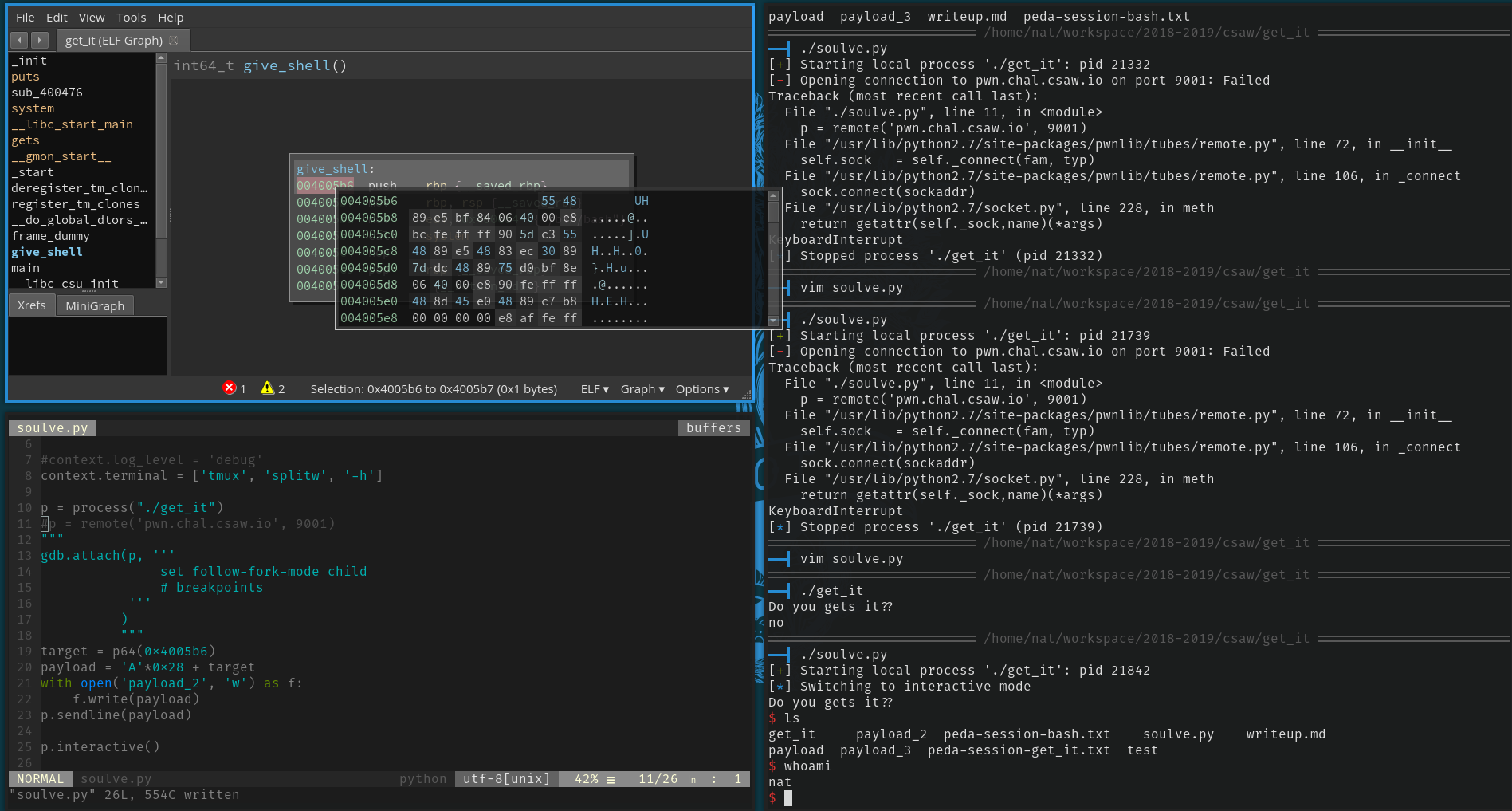This screenshot has height=811, width=1512.
Task: Switch to the MiniGraph tab
Action: (95, 306)
